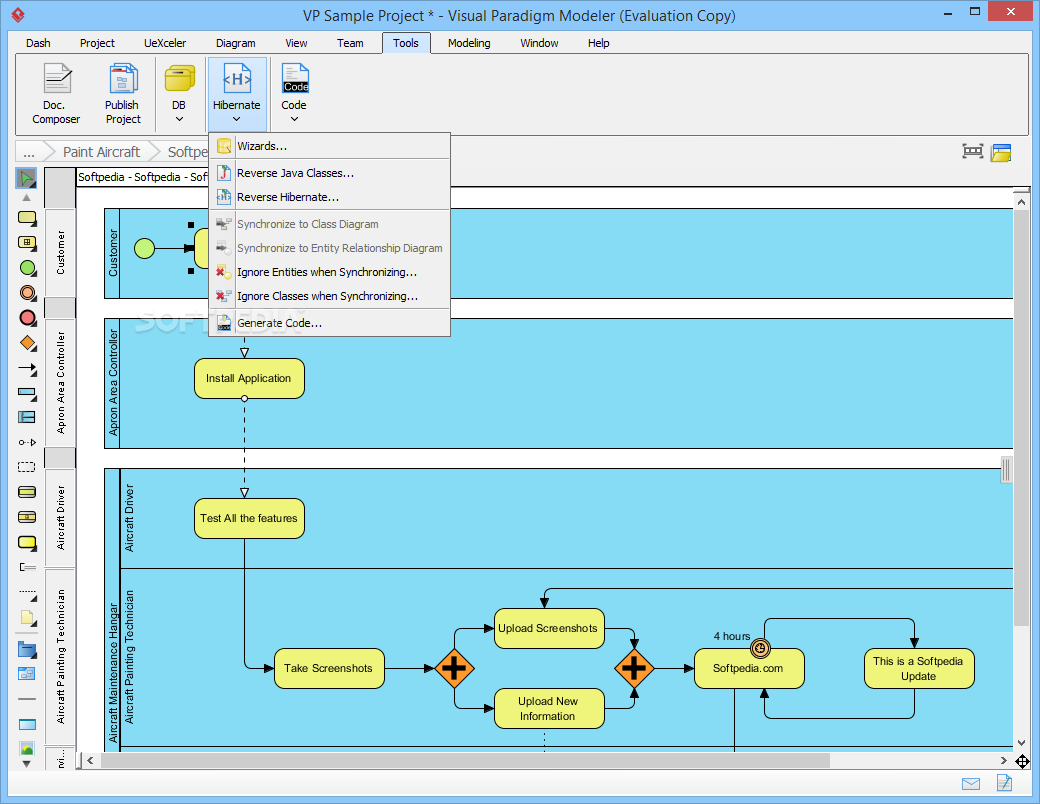Screen dimensions: 1040x804
Task: Click horizontal scrollbar left arrow
Action: coord(90,760)
